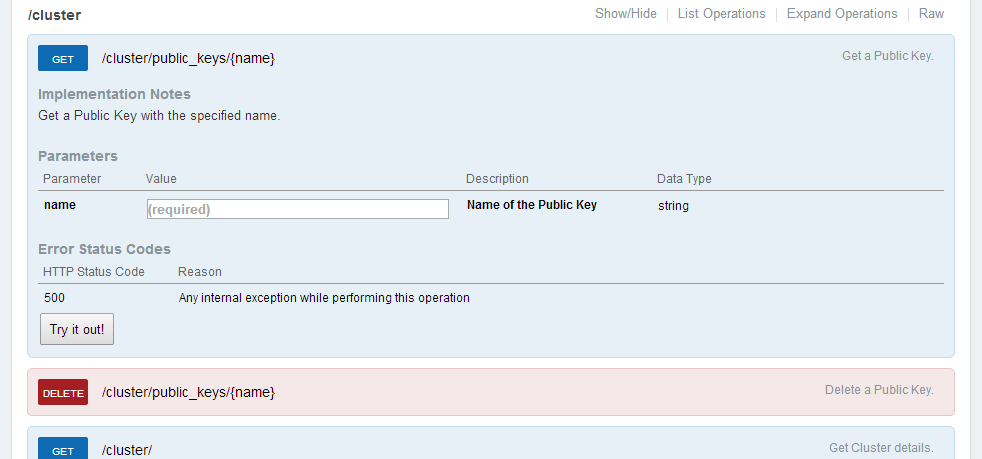Click the red DELETE method badge
This screenshot has width=982, height=459.
63,393
